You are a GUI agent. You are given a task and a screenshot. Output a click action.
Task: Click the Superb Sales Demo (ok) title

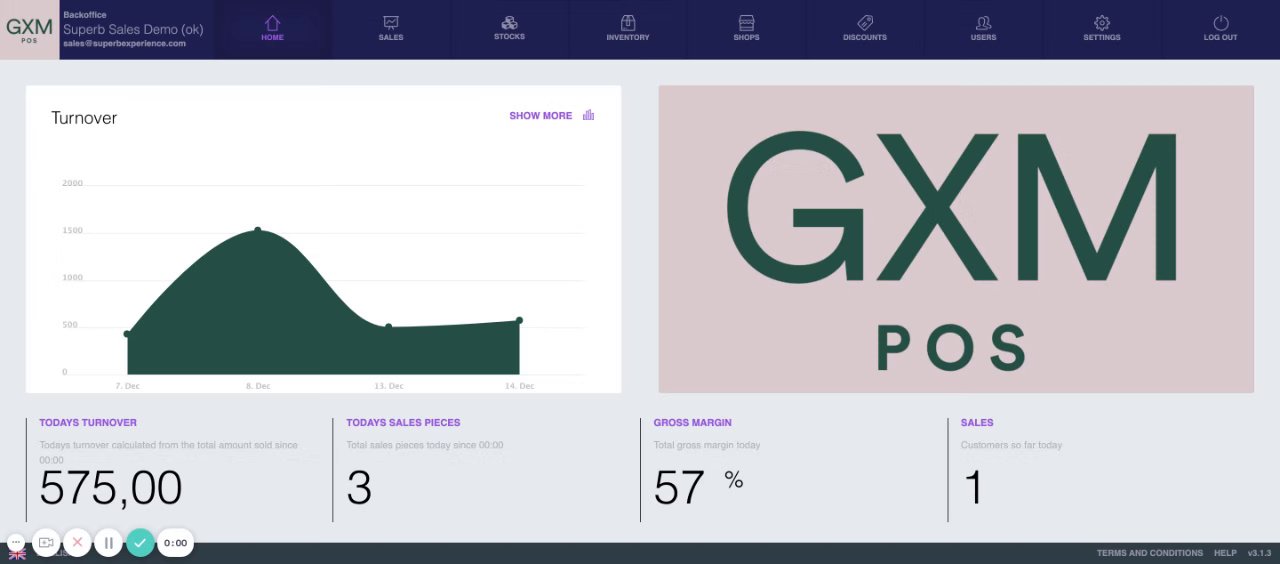click(x=133, y=29)
